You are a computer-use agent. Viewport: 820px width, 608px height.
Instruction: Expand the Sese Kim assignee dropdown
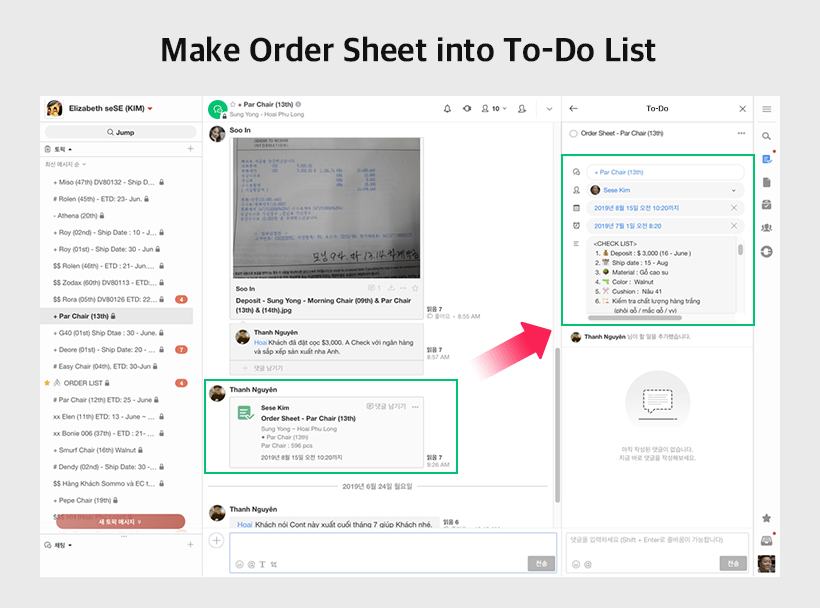[734, 190]
